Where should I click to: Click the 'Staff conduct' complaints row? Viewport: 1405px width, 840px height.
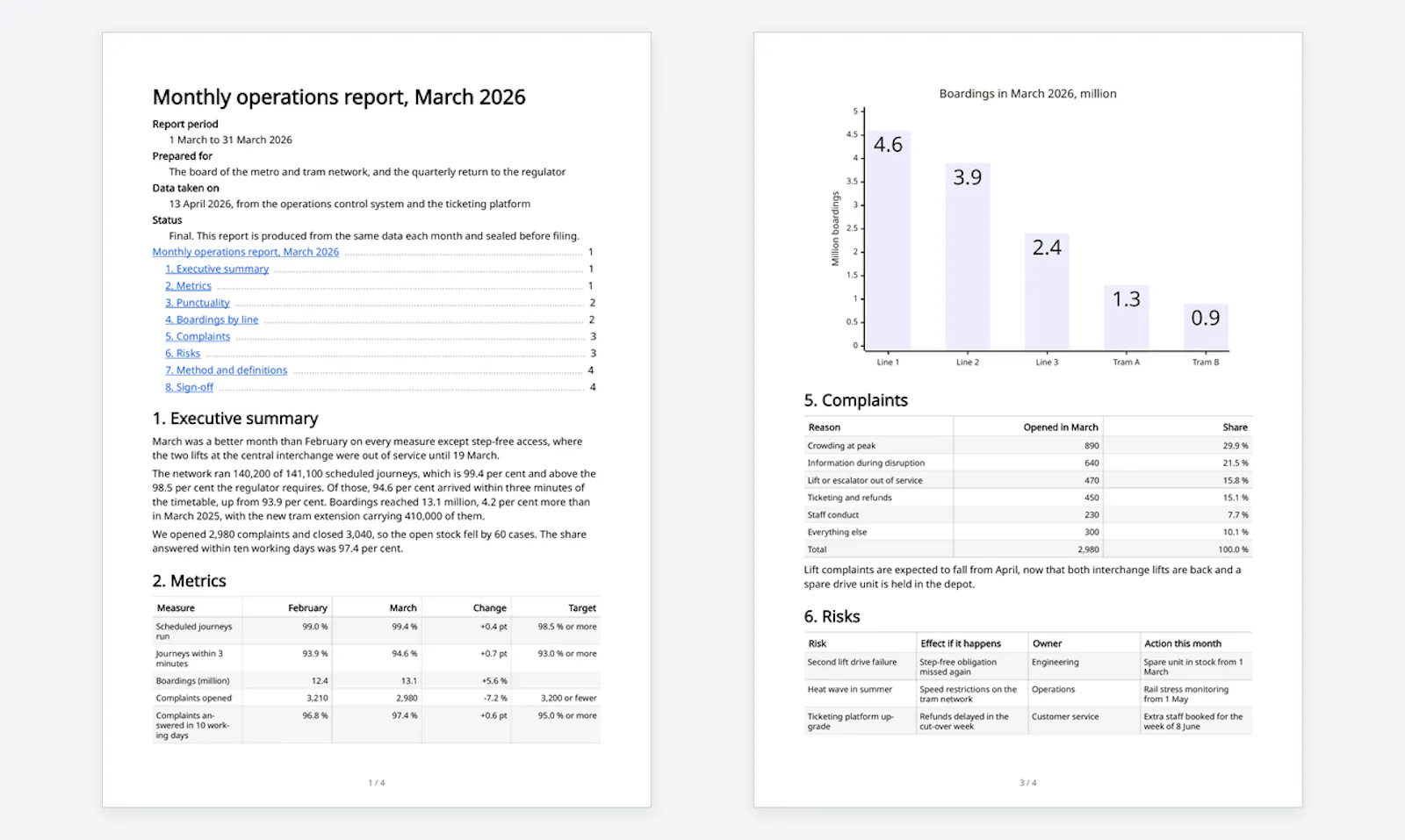(x=1027, y=514)
